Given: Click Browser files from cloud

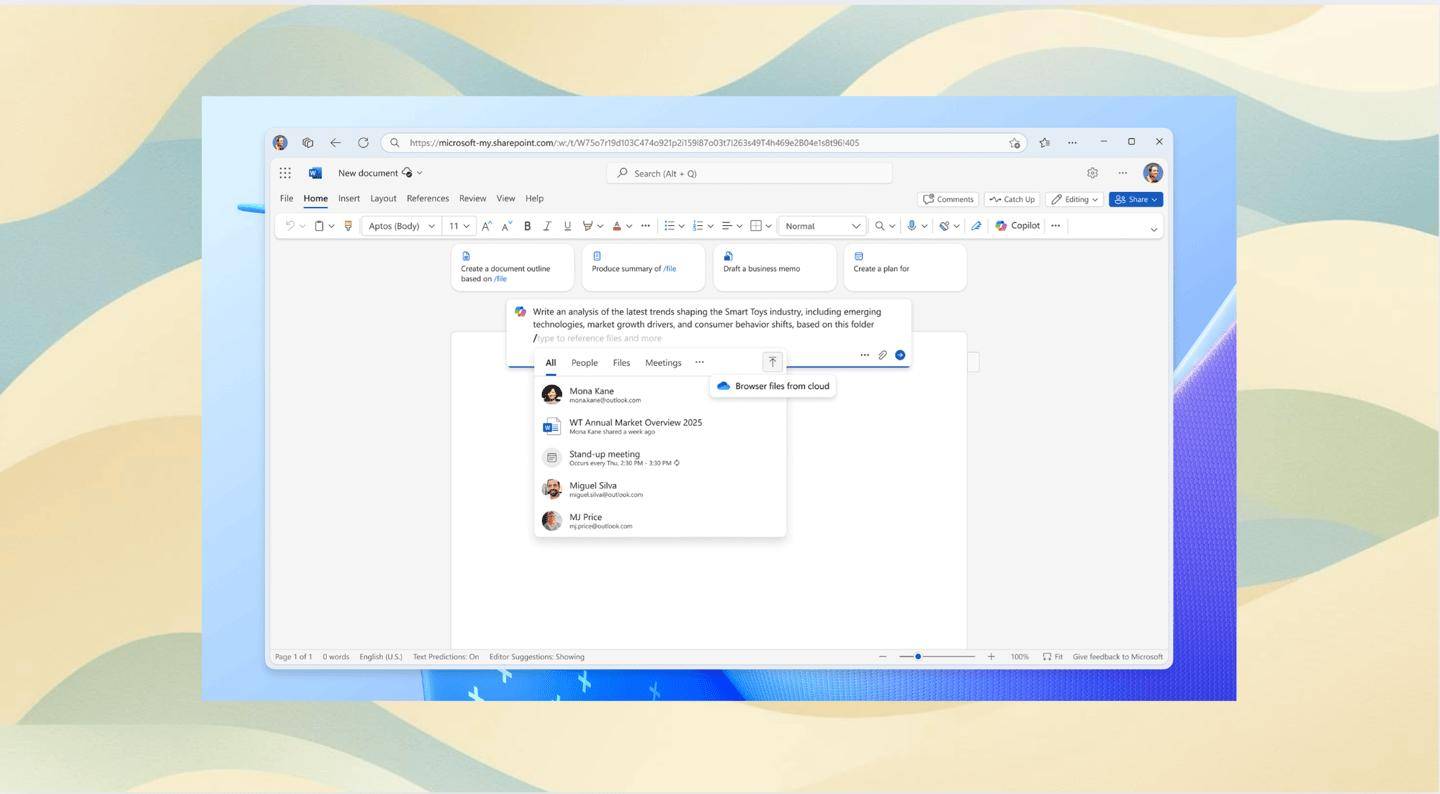Looking at the screenshot, I should [773, 386].
